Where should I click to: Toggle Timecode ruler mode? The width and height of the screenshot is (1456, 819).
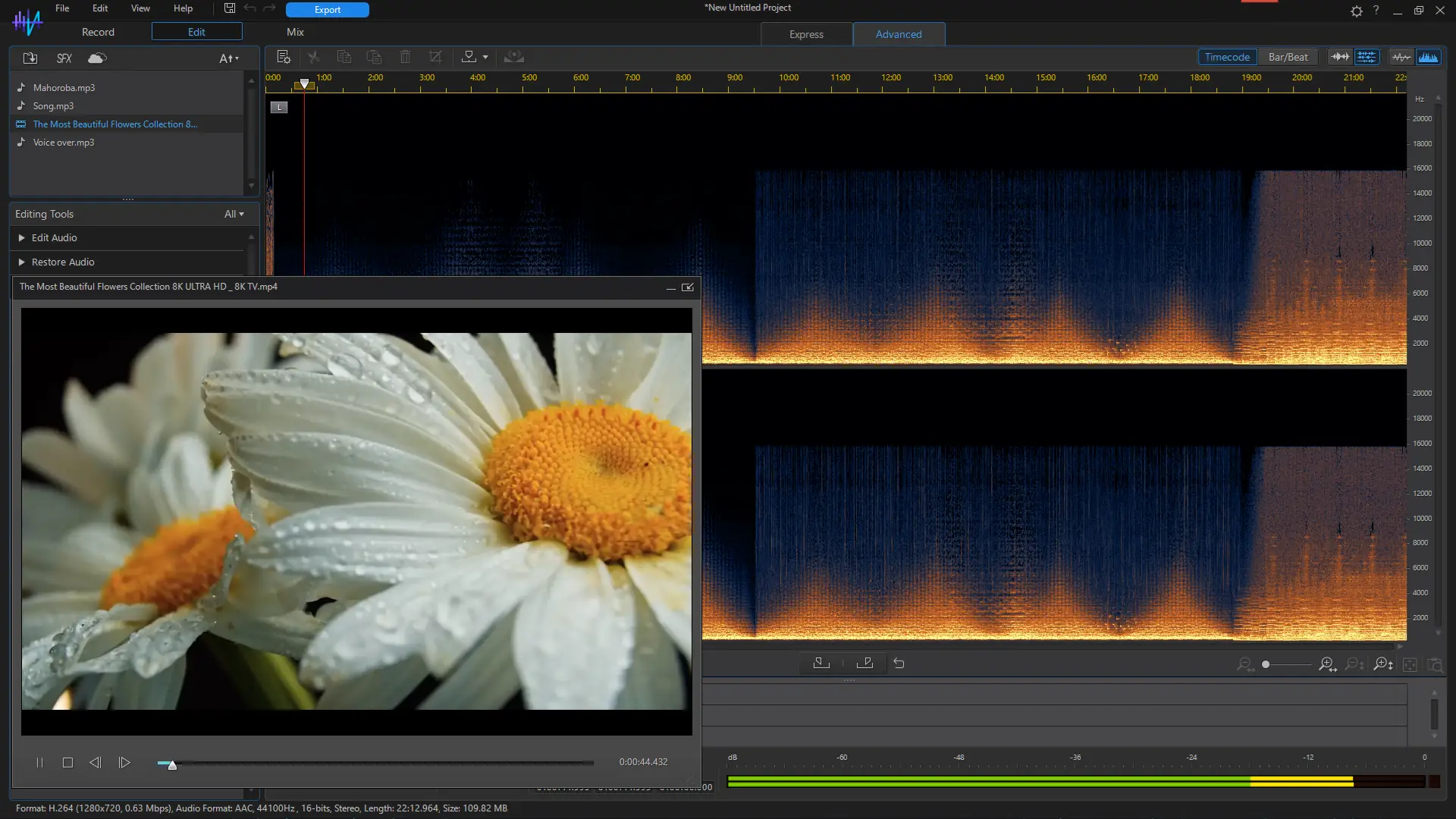point(1227,57)
